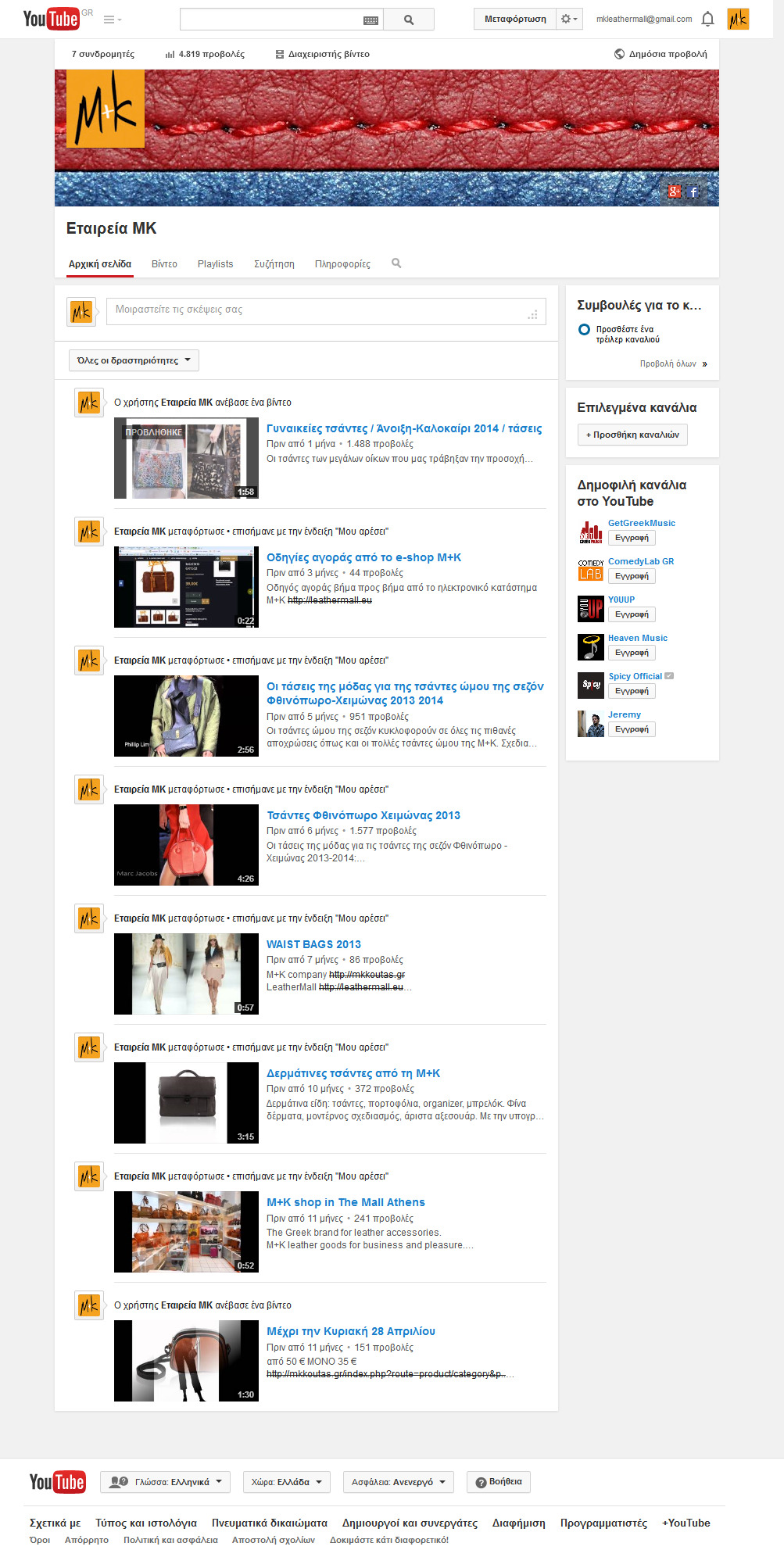This screenshot has width=784, height=1568.
Task: Open the account avatar in header
Action: (738, 19)
